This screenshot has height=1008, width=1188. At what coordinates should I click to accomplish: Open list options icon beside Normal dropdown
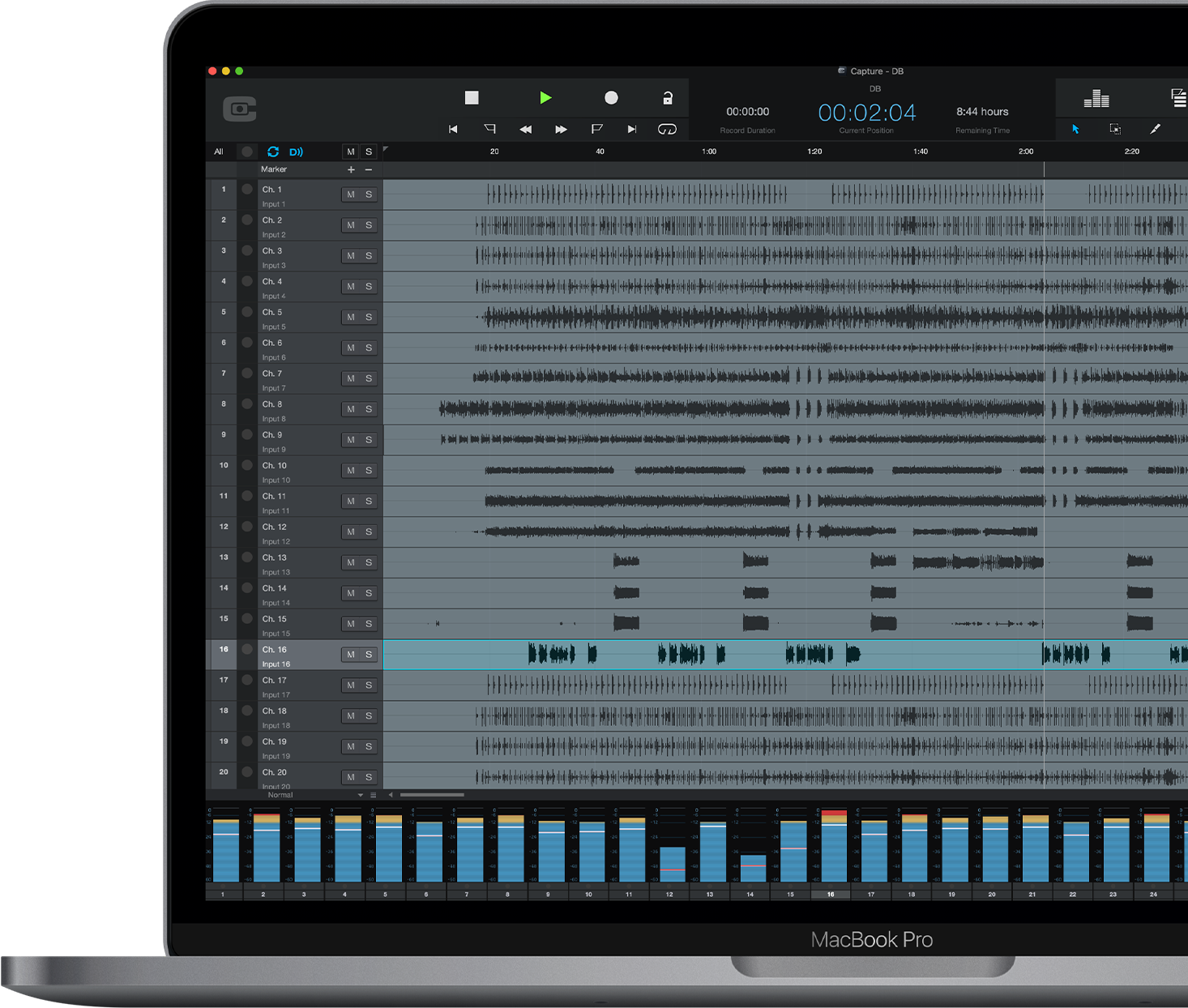pyautogui.click(x=374, y=795)
